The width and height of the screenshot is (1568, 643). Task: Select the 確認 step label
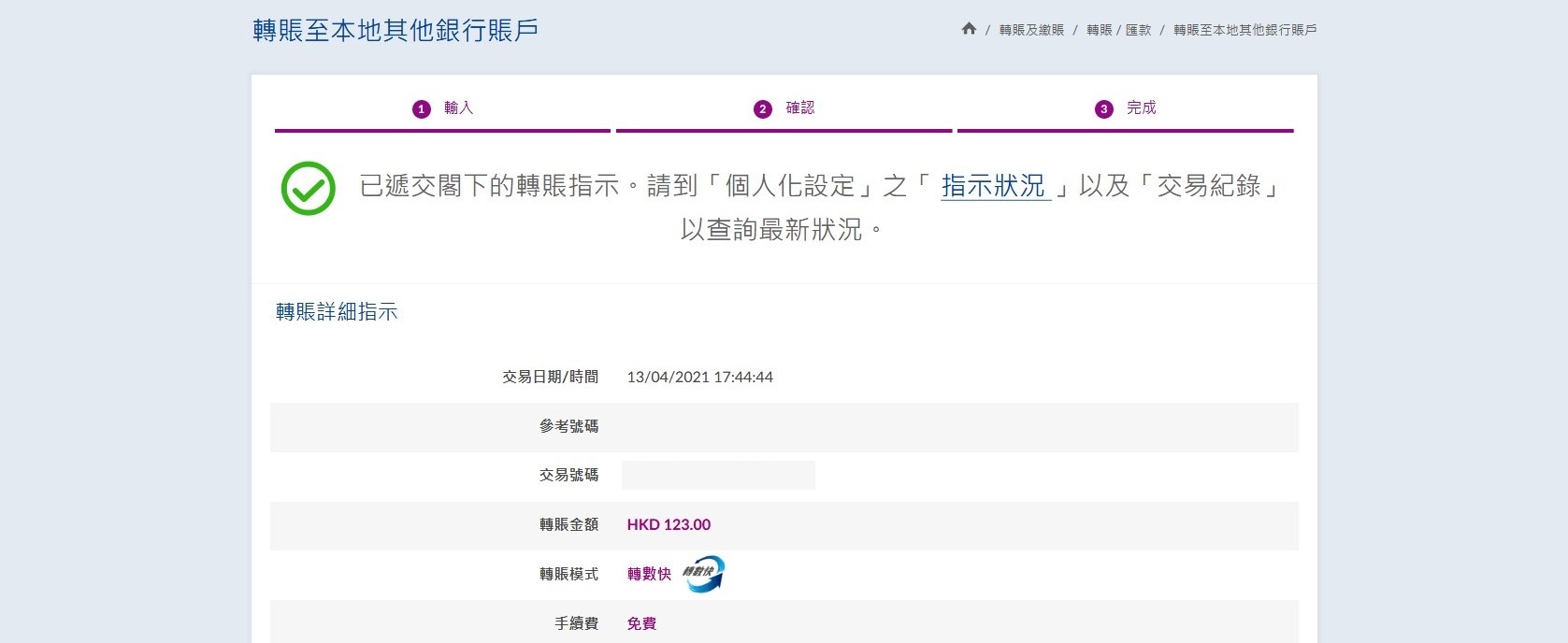[x=799, y=108]
